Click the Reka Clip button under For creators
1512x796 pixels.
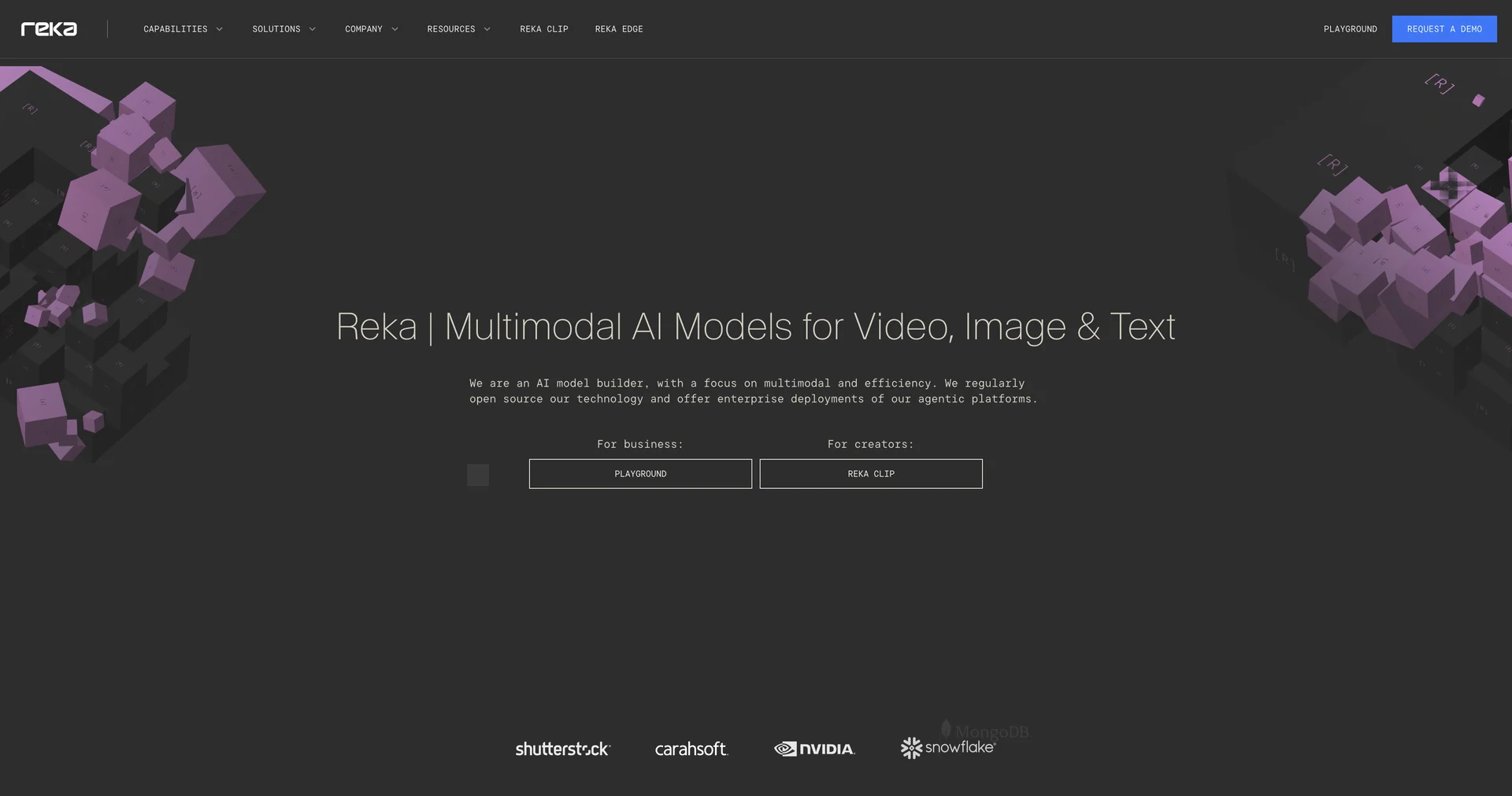coord(871,474)
